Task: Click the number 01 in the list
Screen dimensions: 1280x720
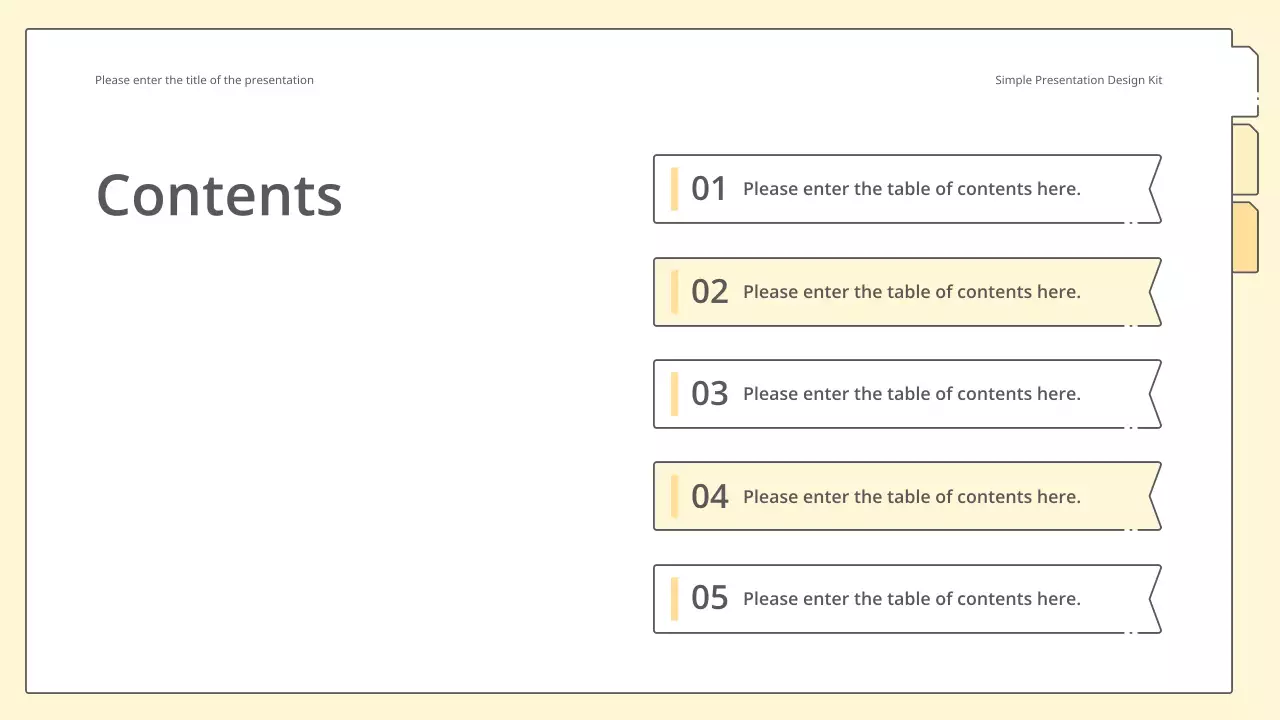Action: click(709, 189)
